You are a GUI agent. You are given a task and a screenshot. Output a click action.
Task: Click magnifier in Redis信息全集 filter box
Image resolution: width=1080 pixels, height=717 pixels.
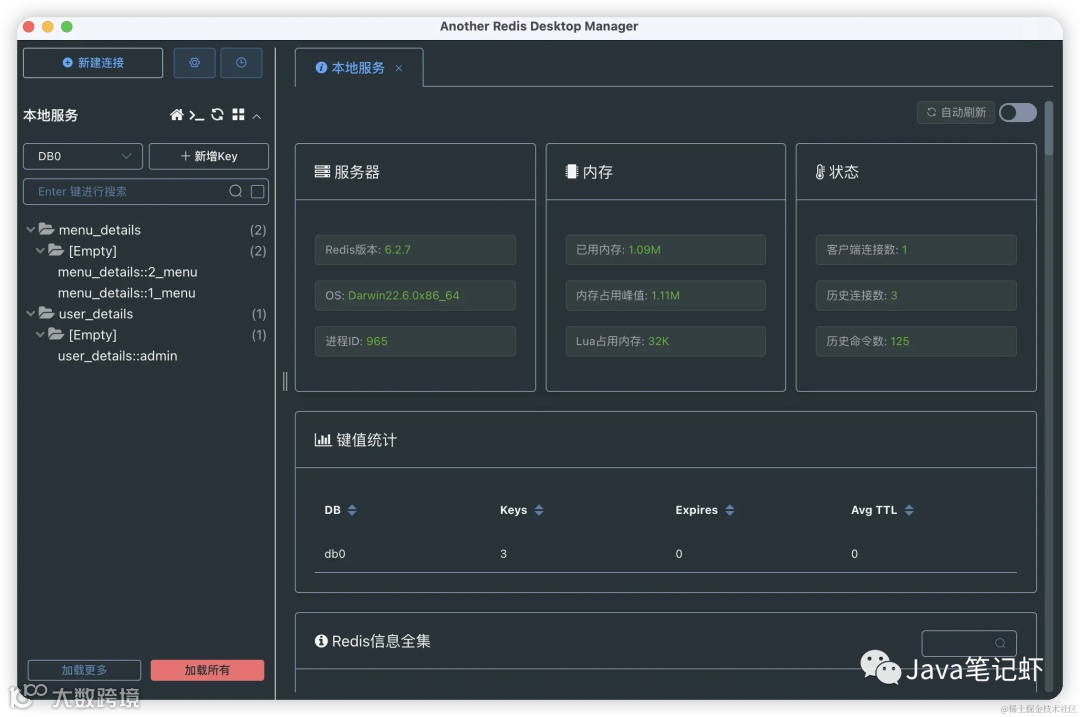[1000, 643]
